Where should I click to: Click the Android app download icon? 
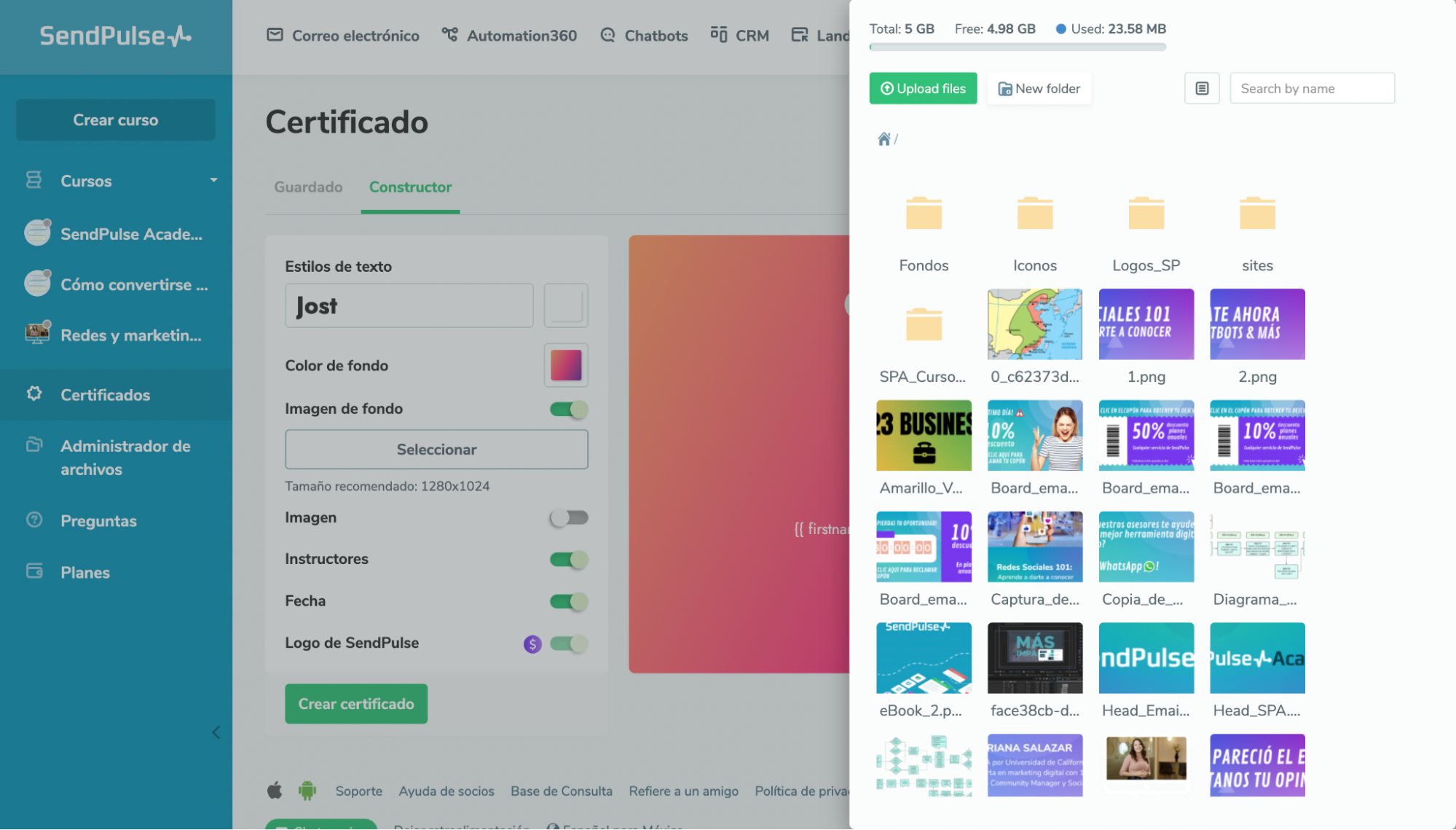(307, 790)
